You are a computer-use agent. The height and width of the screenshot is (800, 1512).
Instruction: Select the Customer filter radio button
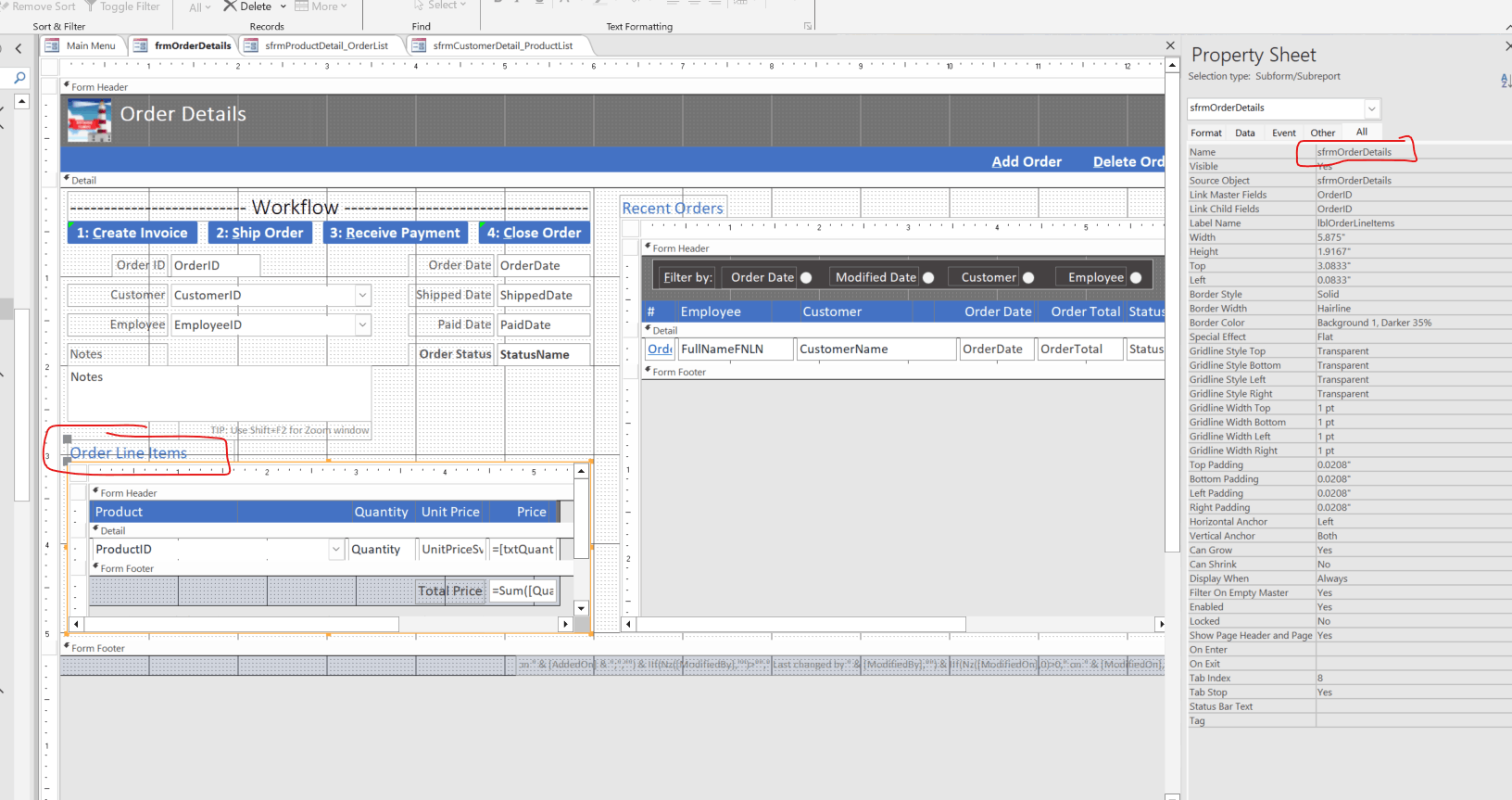tap(1028, 277)
